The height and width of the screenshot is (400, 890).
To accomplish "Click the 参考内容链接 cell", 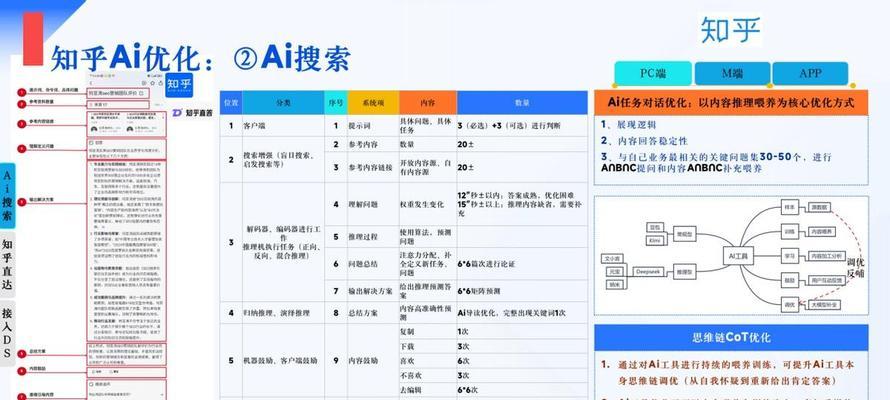I will (373, 167).
